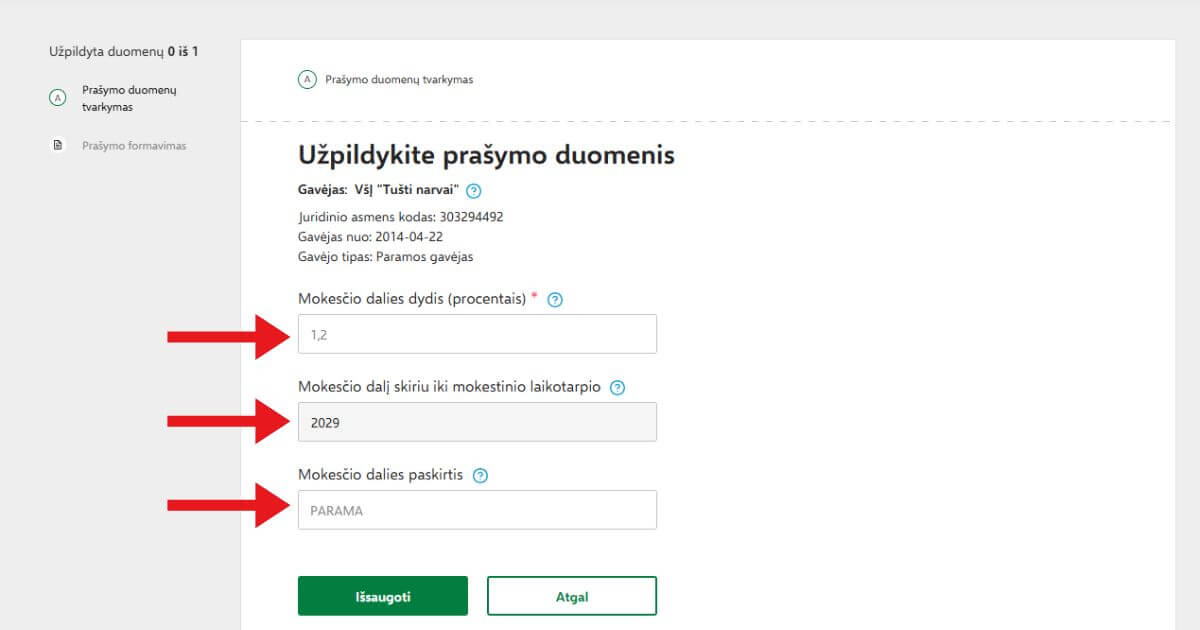
Task: Click the PARAMA purpose input field
Action: tap(477, 510)
